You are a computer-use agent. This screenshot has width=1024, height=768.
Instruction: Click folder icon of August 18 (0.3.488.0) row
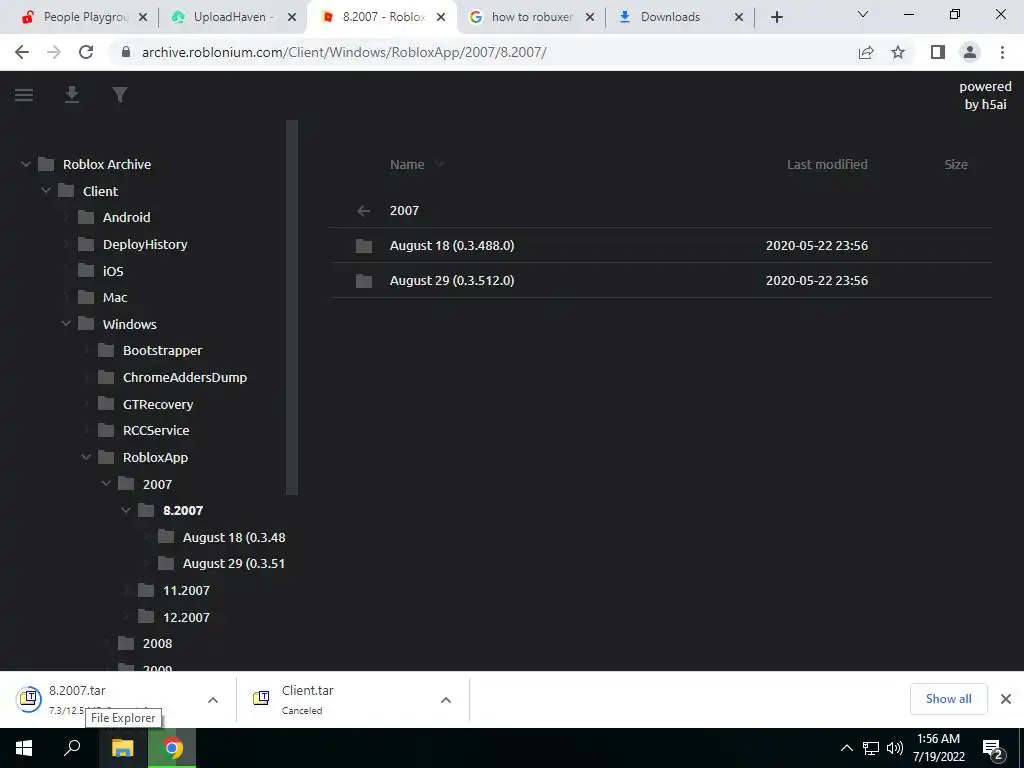coord(364,246)
